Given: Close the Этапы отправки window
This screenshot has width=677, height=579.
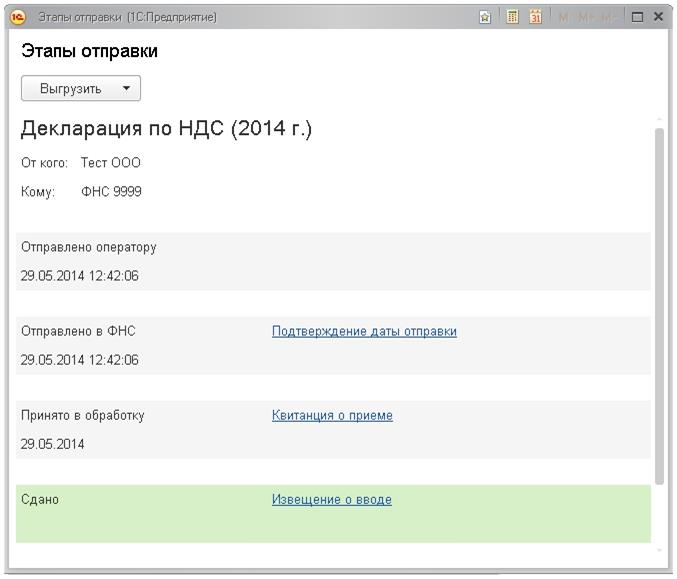Looking at the screenshot, I should 658,17.
